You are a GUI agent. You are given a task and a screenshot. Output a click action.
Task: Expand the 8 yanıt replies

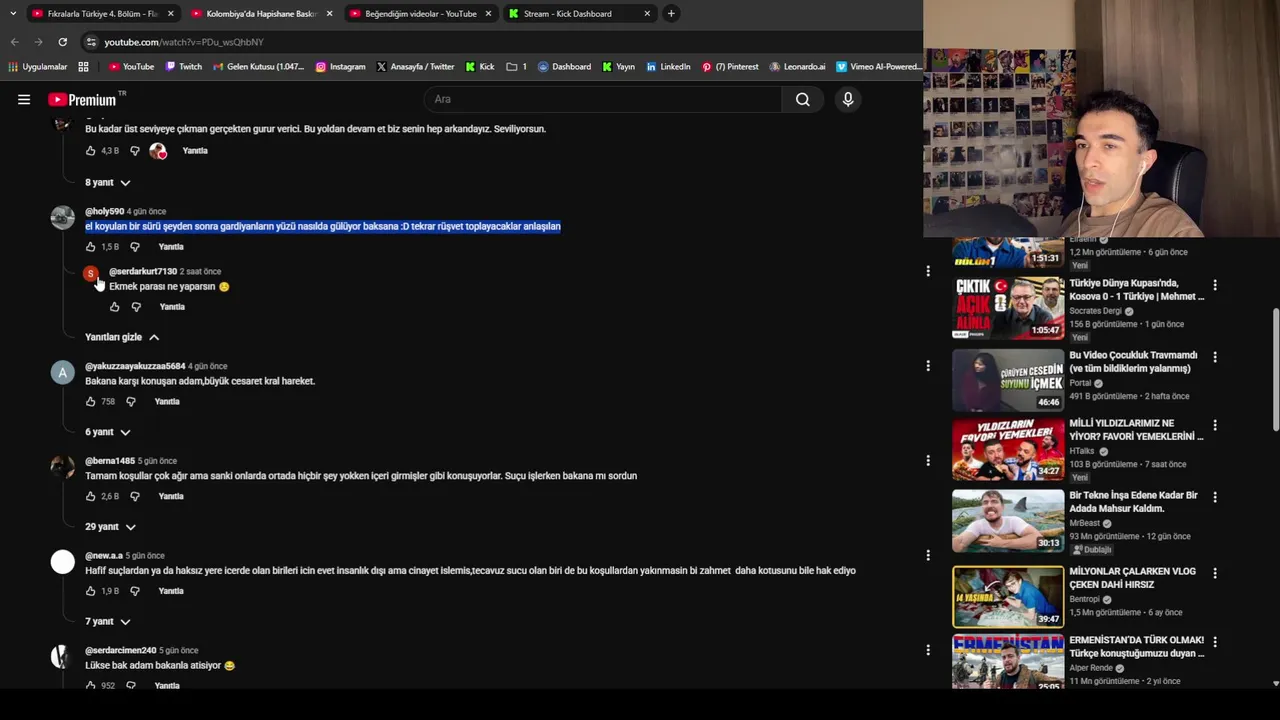click(108, 183)
